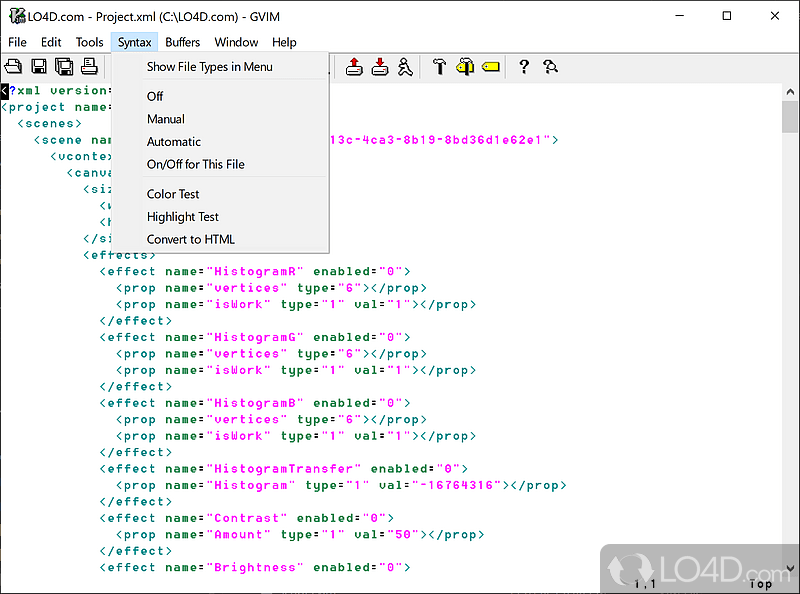Click the scrollbar up arrow

790,92
